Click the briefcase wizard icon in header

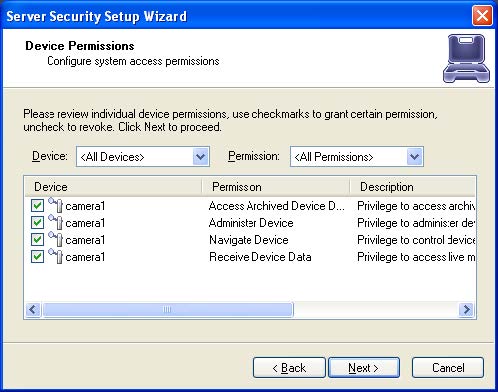[x=466, y=59]
